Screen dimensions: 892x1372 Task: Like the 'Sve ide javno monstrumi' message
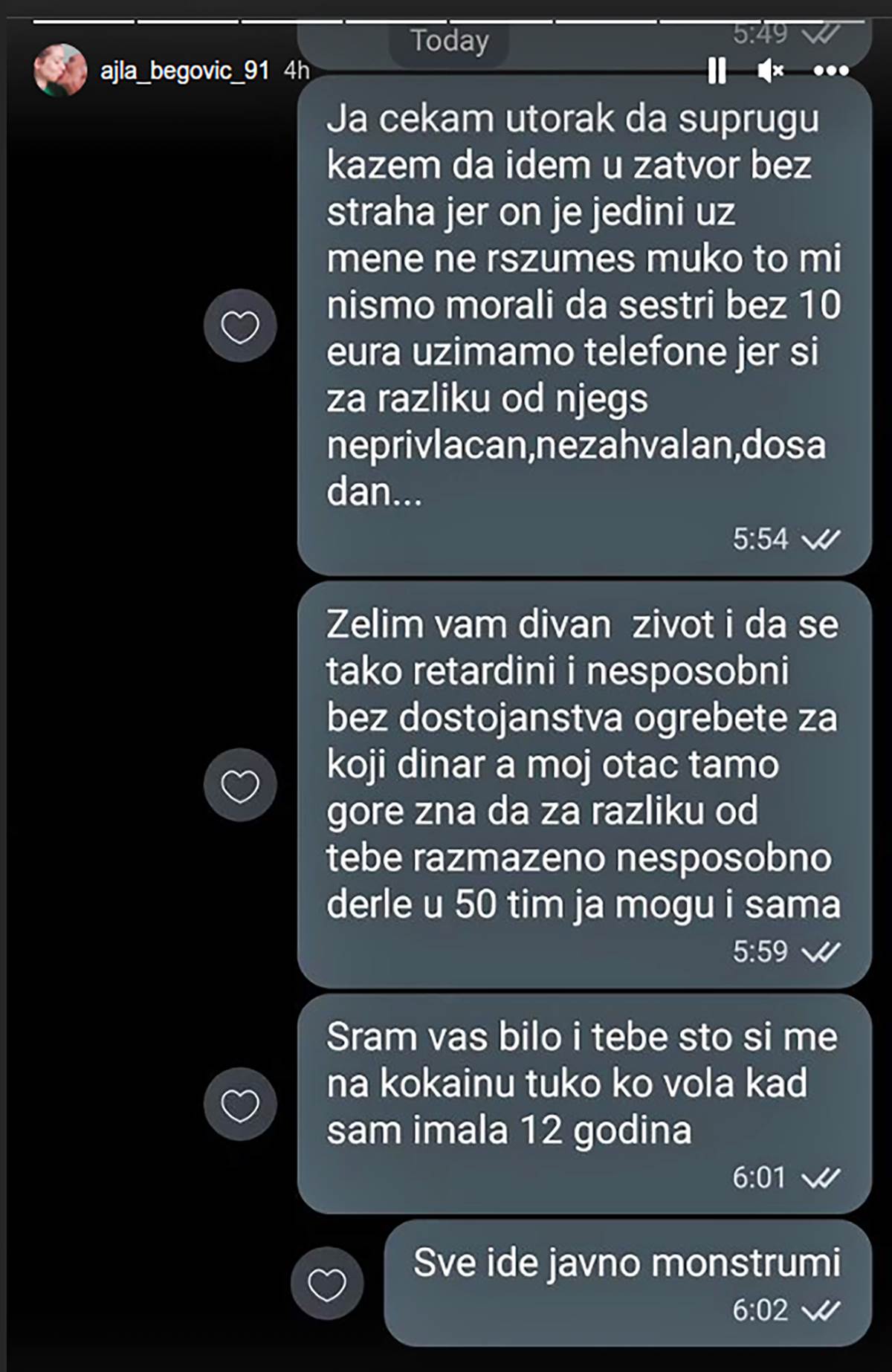pyautogui.click(x=327, y=1284)
